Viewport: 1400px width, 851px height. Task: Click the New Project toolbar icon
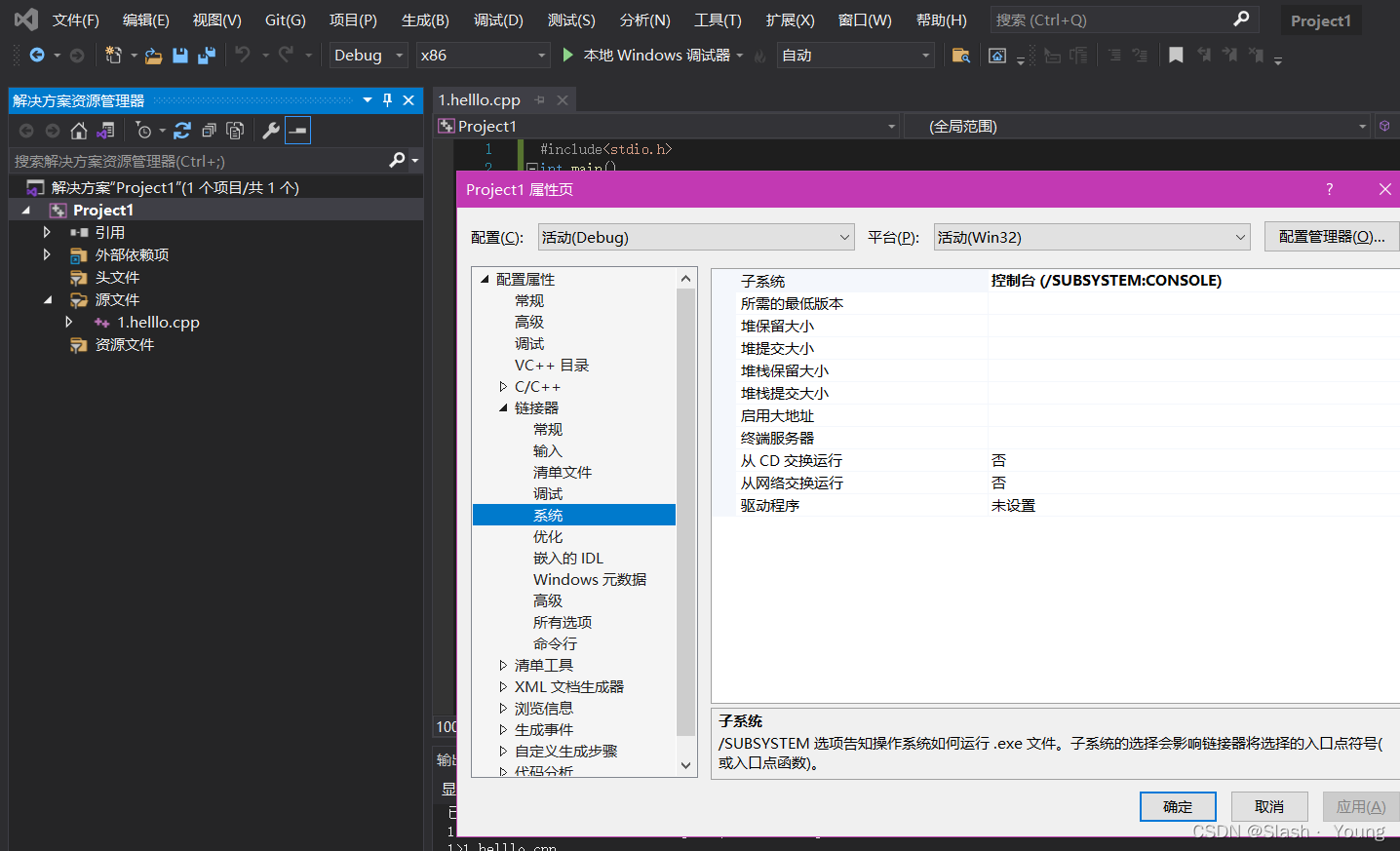point(113,56)
